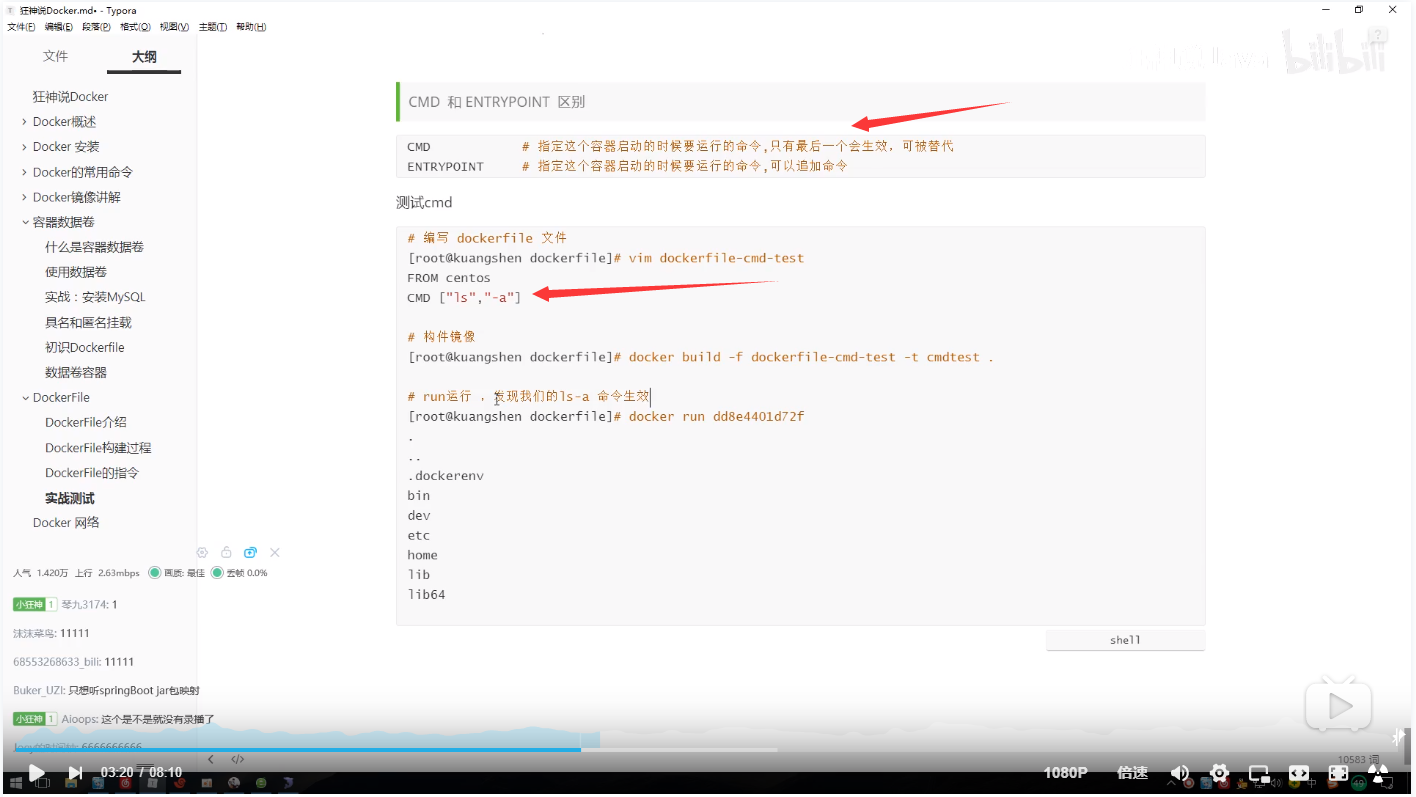Select outline heading 狂神说Docker
This screenshot has width=1416, height=797.
click(70, 97)
